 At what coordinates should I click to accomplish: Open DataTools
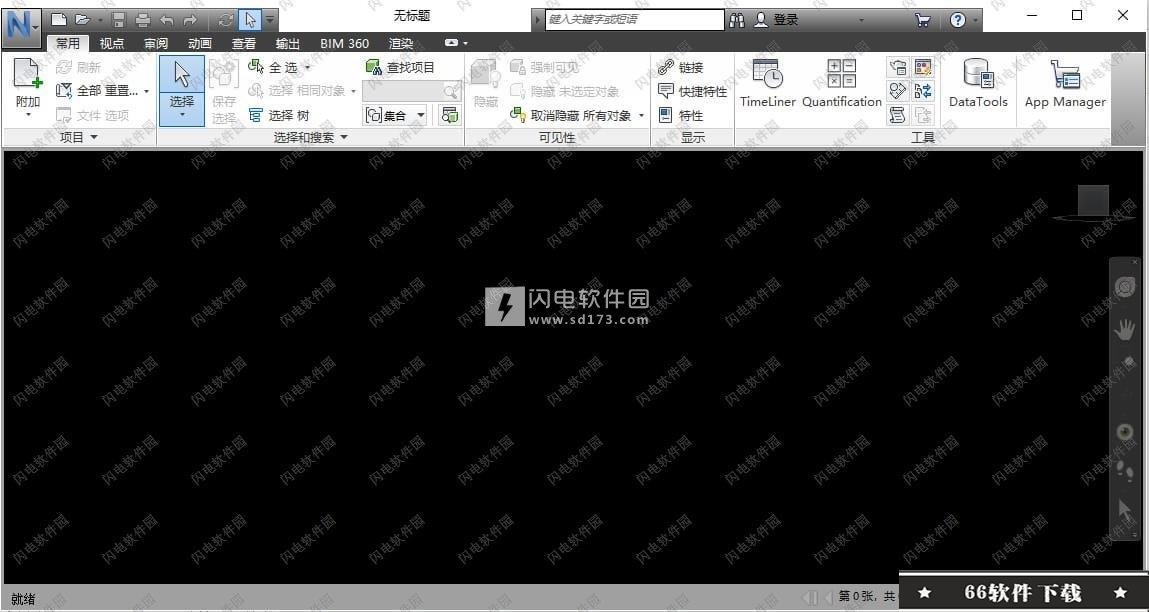point(978,84)
